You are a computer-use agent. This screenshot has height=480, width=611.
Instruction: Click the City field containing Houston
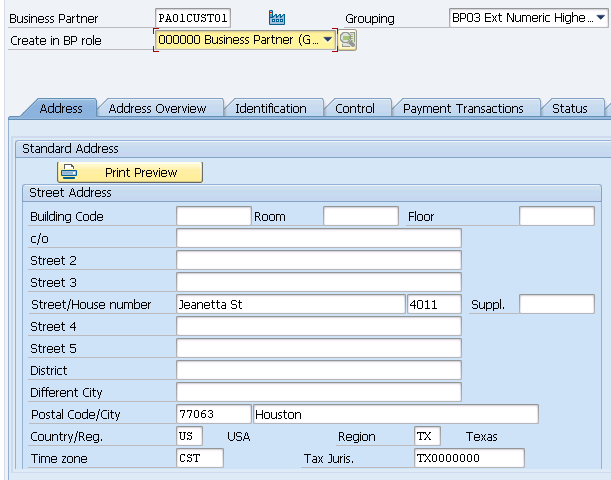[x=395, y=414]
